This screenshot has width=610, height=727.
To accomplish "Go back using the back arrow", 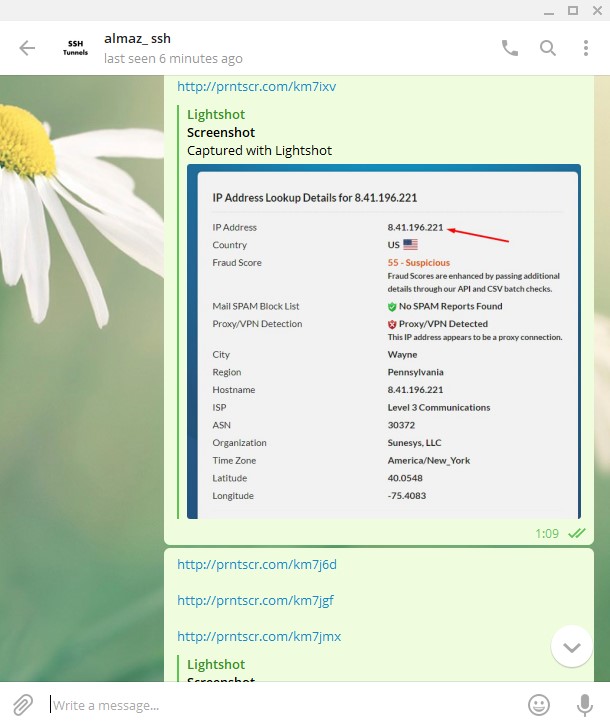I will pos(27,48).
